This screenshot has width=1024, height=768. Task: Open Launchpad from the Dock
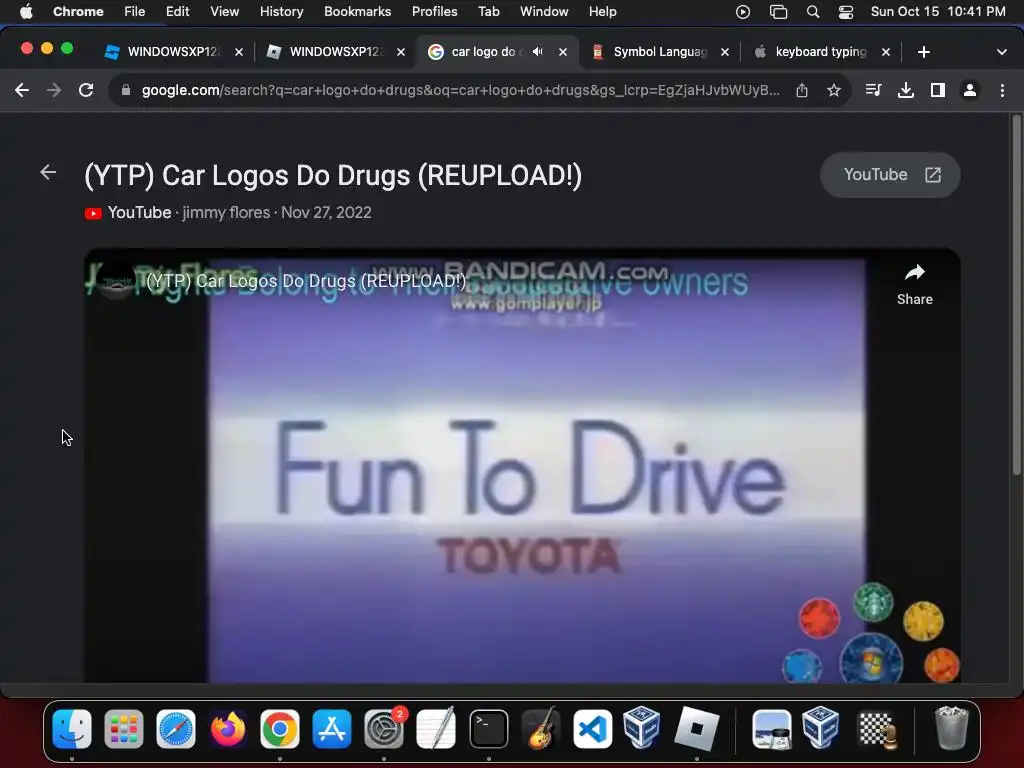point(123,729)
